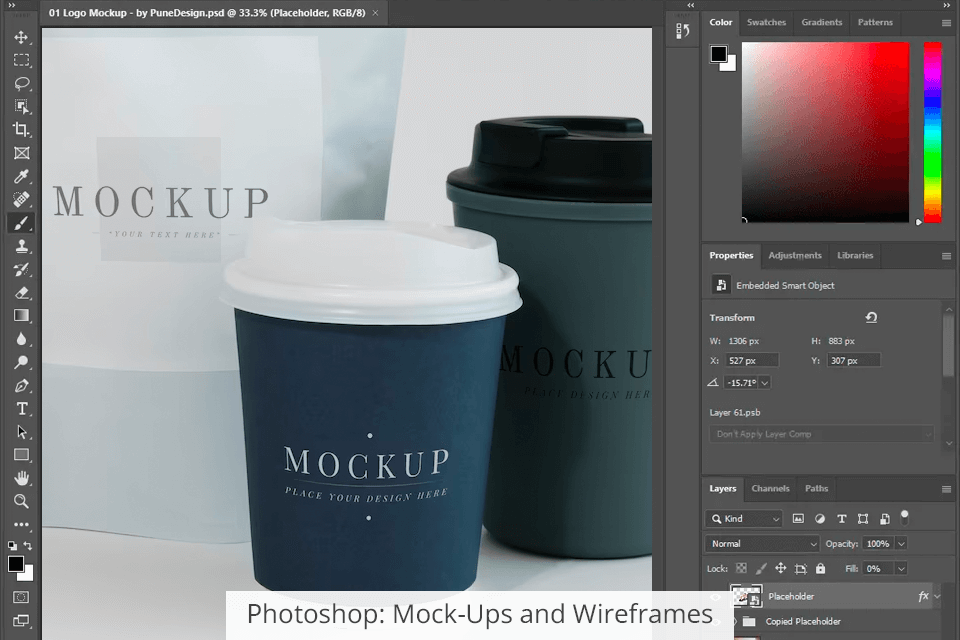The width and height of the screenshot is (960, 640).
Task: Select the Lasso tool
Action: coord(21,83)
